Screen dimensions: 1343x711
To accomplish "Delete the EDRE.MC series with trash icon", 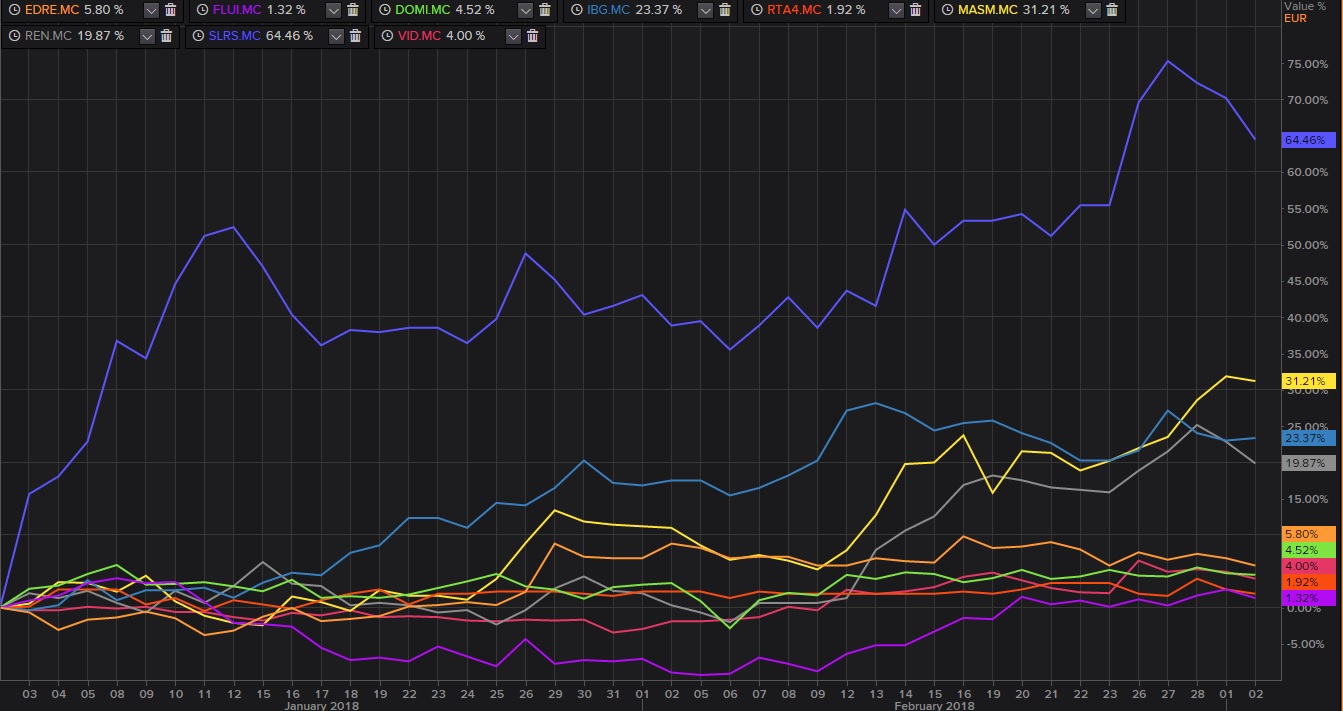I will 171,10.
